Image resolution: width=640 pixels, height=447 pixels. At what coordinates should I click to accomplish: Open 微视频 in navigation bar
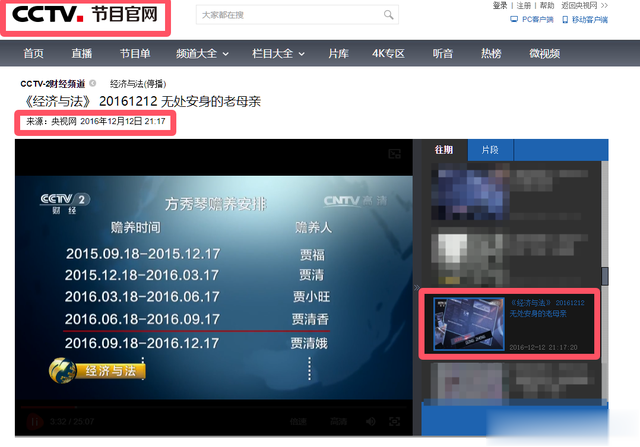[x=544, y=53]
